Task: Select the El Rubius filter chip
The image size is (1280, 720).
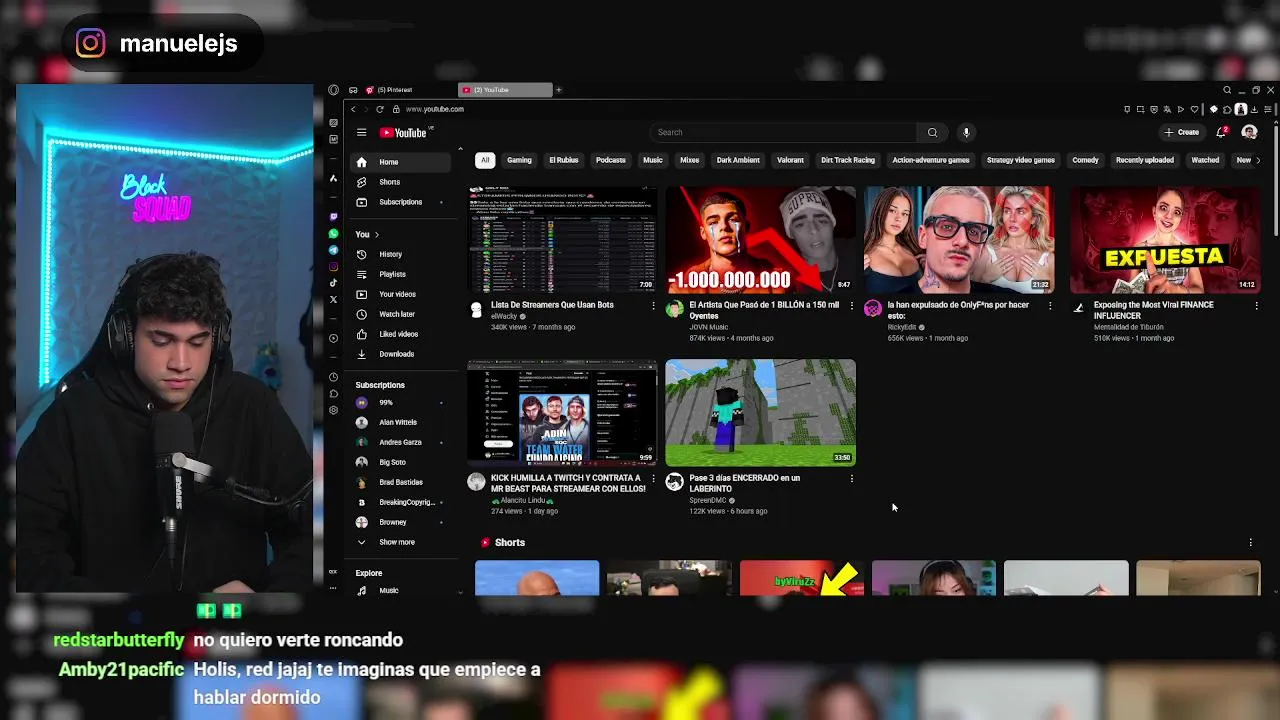Action: pyautogui.click(x=564, y=160)
